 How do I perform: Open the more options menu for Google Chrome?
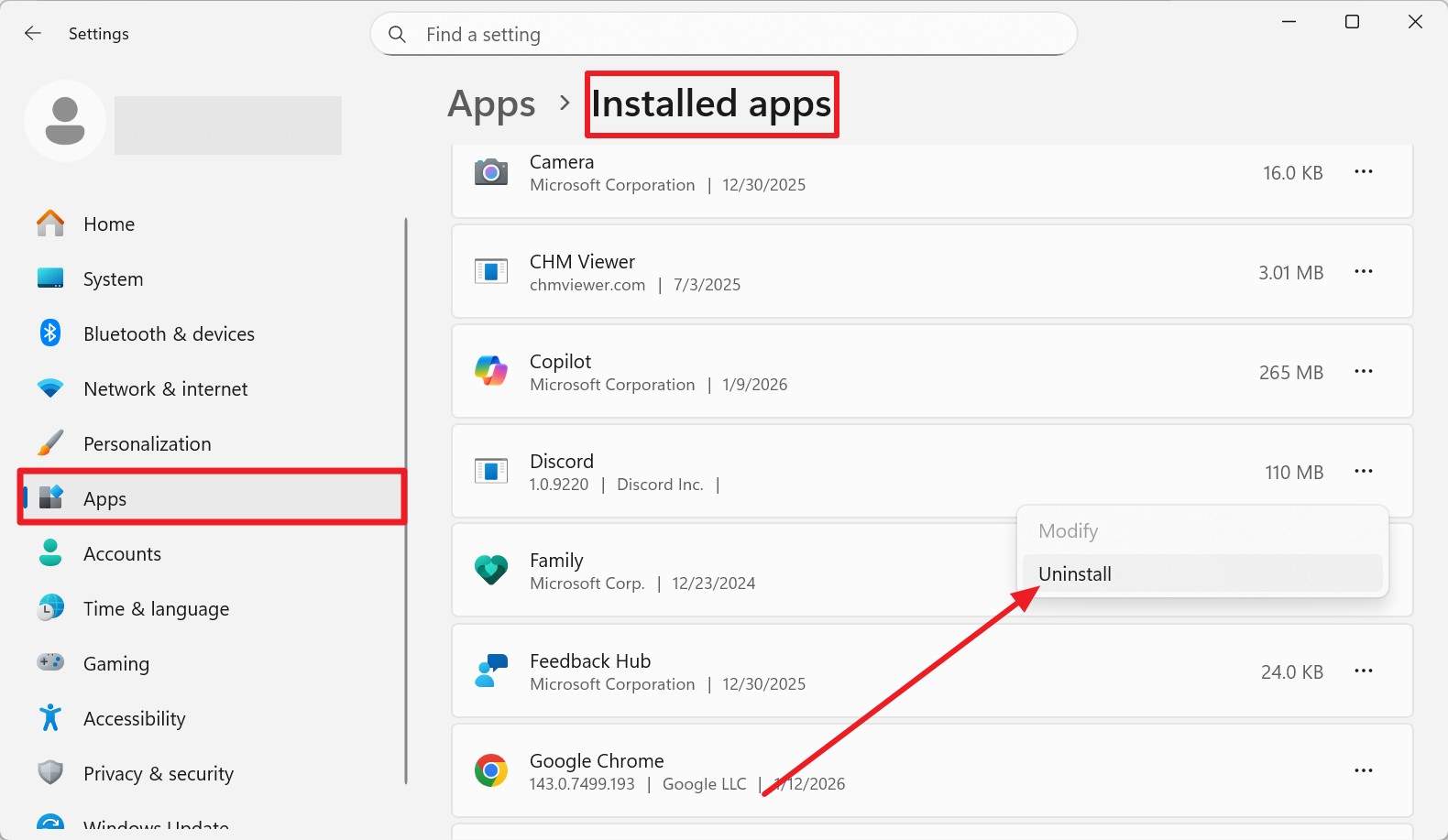1364,770
